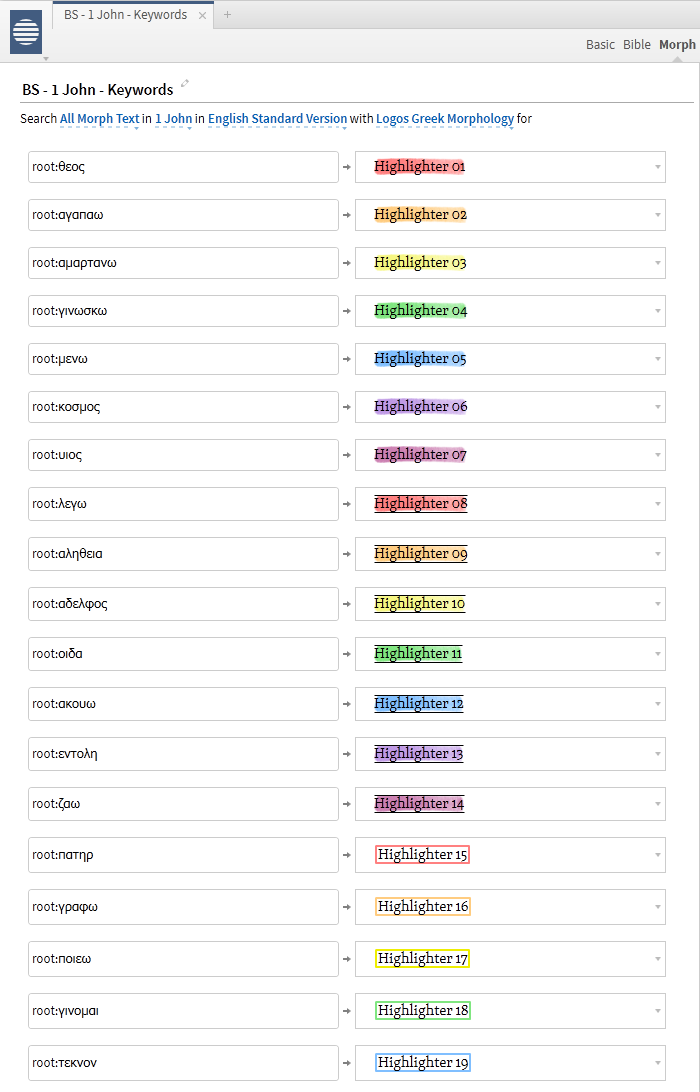Click the Logos Greek Morphology link
Image resolution: width=700 pixels, height=1092 pixels.
(x=444, y=119)
